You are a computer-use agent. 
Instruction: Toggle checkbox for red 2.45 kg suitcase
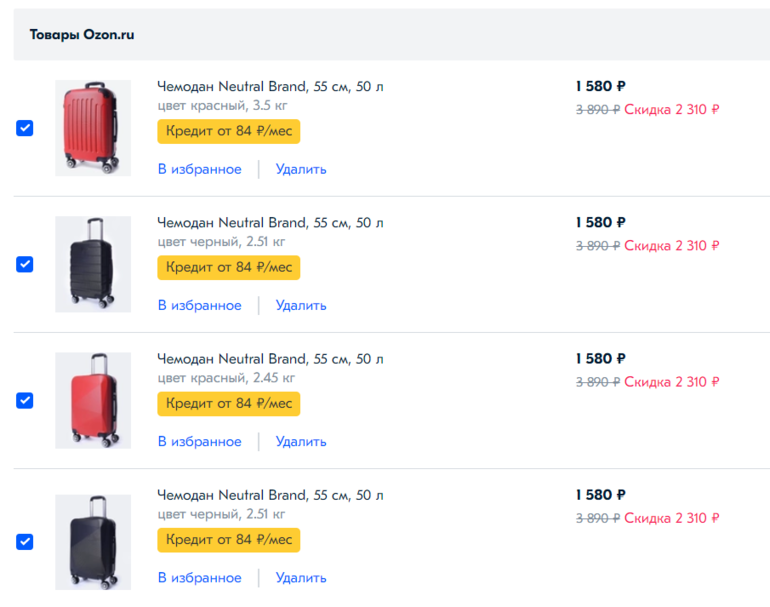point(25,400)
